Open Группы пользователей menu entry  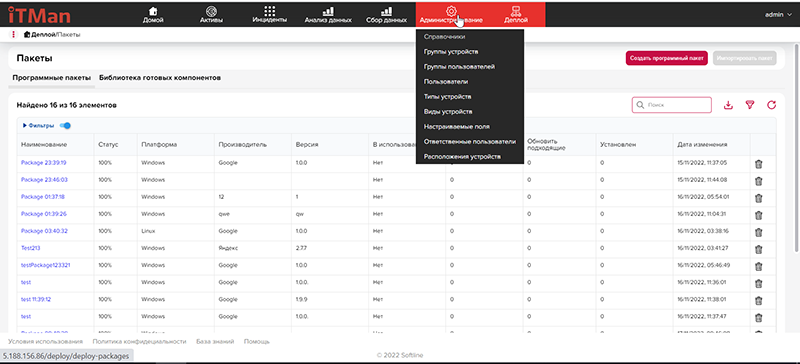tap(459, 66)
